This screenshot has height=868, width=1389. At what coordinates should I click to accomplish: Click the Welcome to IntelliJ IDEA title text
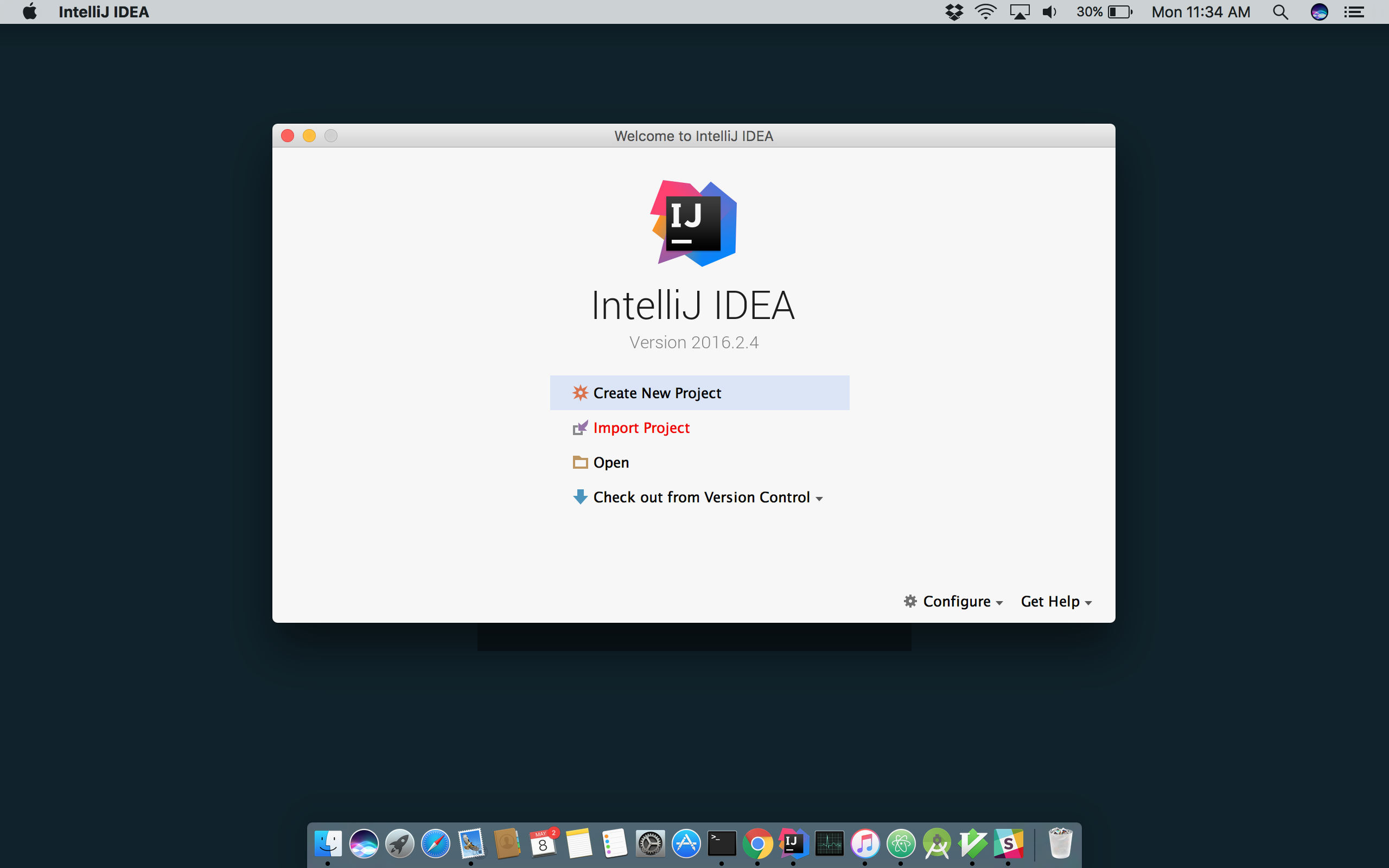click(x=693, y=136)
